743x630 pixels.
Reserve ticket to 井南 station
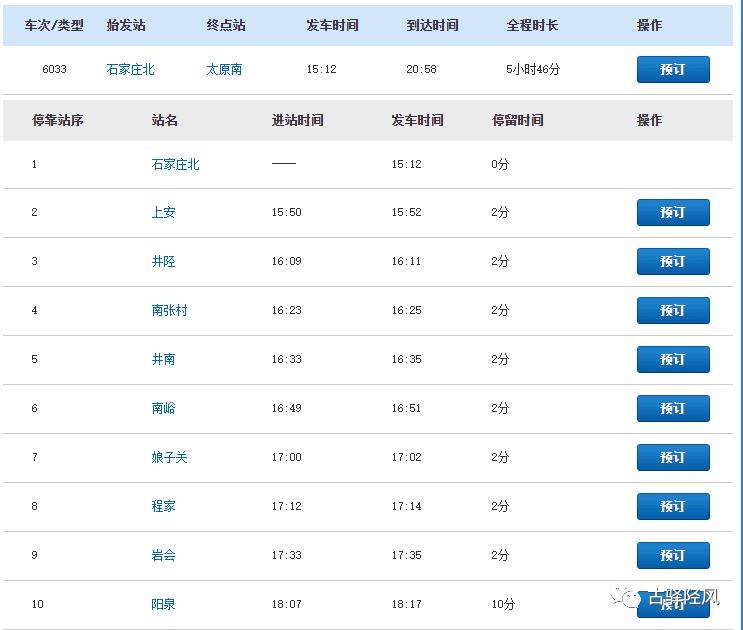point(673,360)
